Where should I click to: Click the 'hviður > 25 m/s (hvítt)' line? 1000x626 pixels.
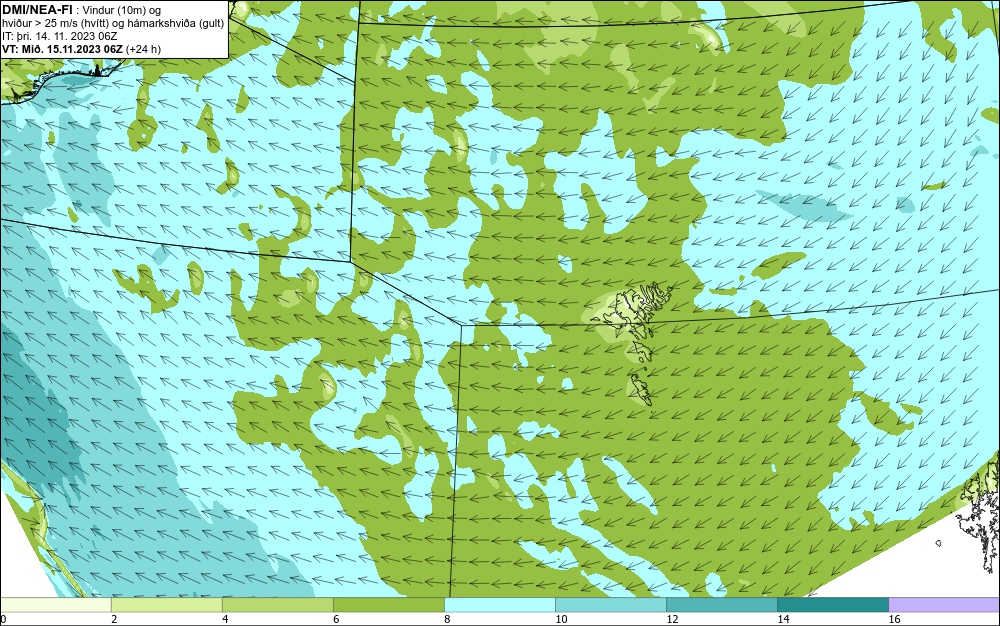55,24
